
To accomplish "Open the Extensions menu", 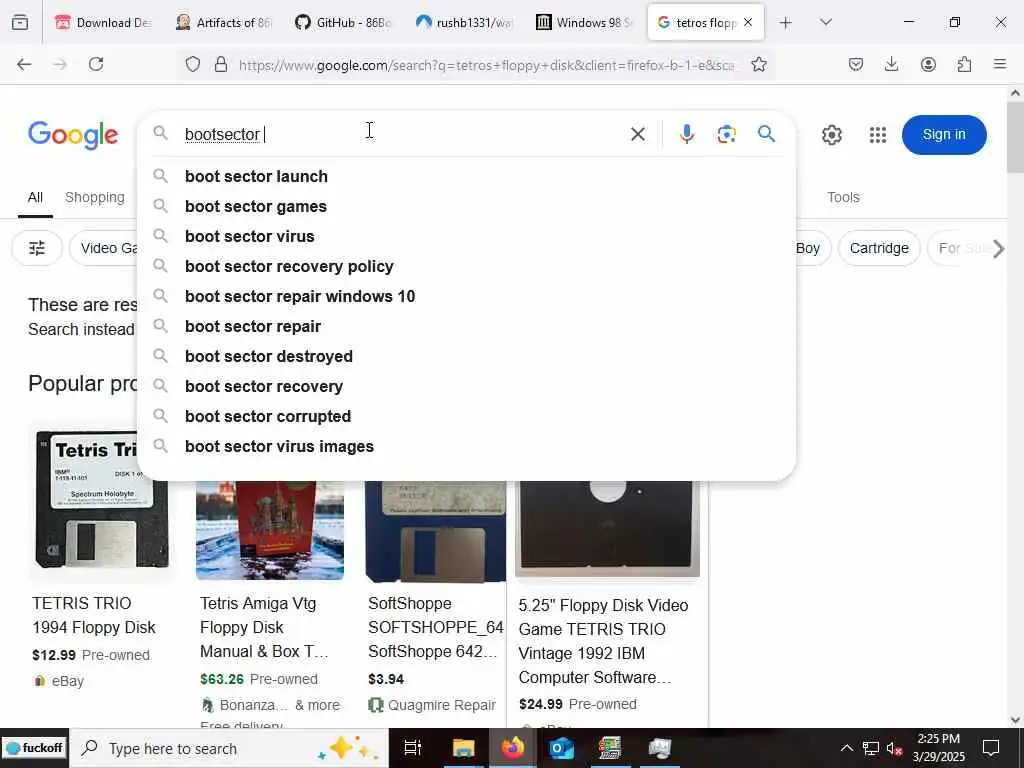I will point(964,64).
